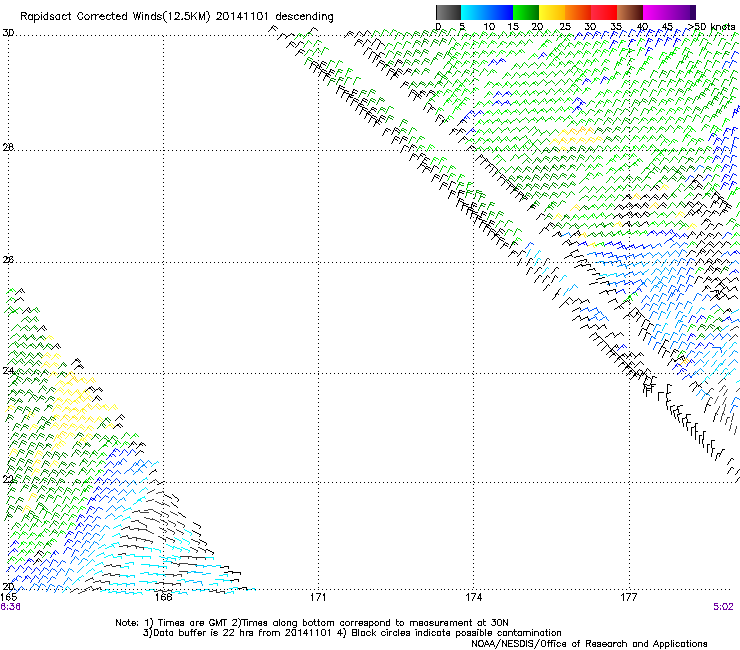Click the '25' label under the color bar
The width and height of the screenshot is (740, 650).
tap(565, 26)
